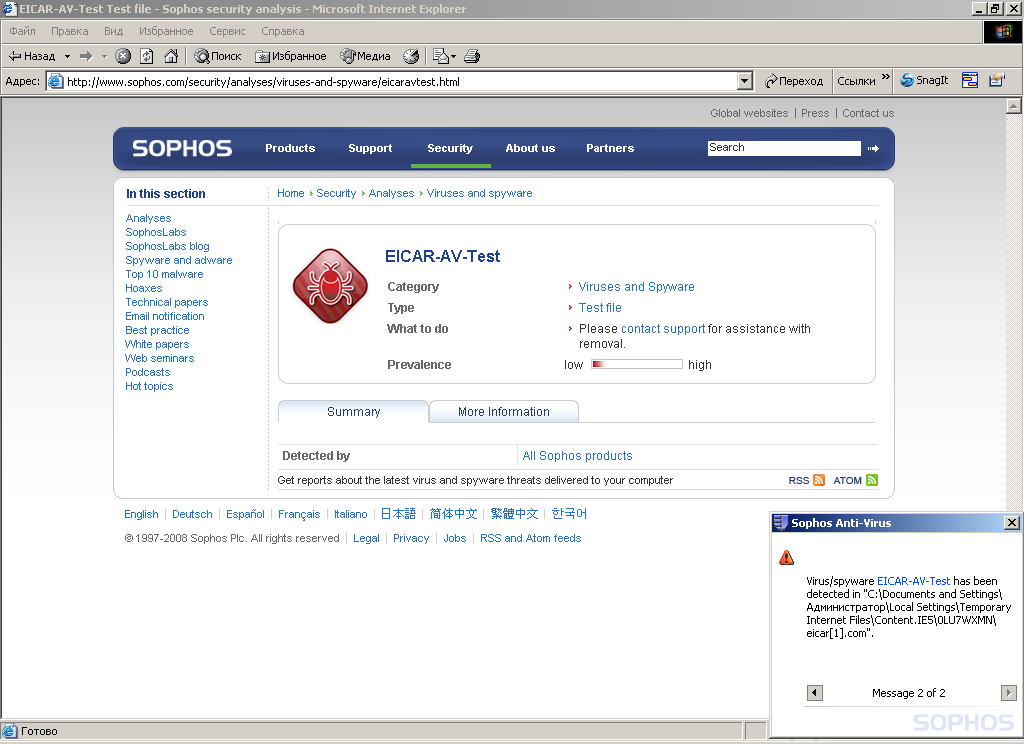Select the Summary tab

(353, 412)
